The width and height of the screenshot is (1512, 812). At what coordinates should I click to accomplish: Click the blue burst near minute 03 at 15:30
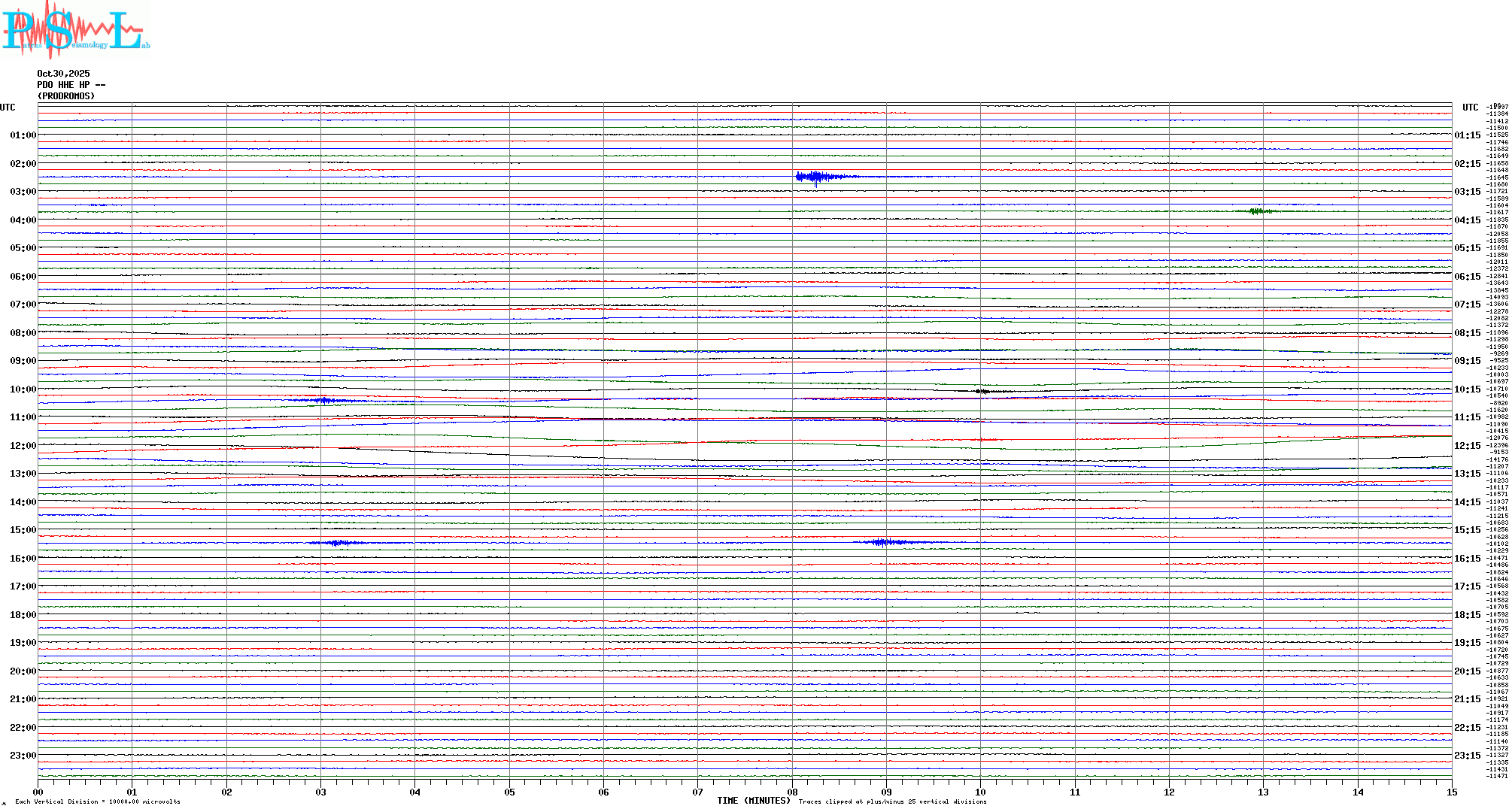click(x=339, y=543)
